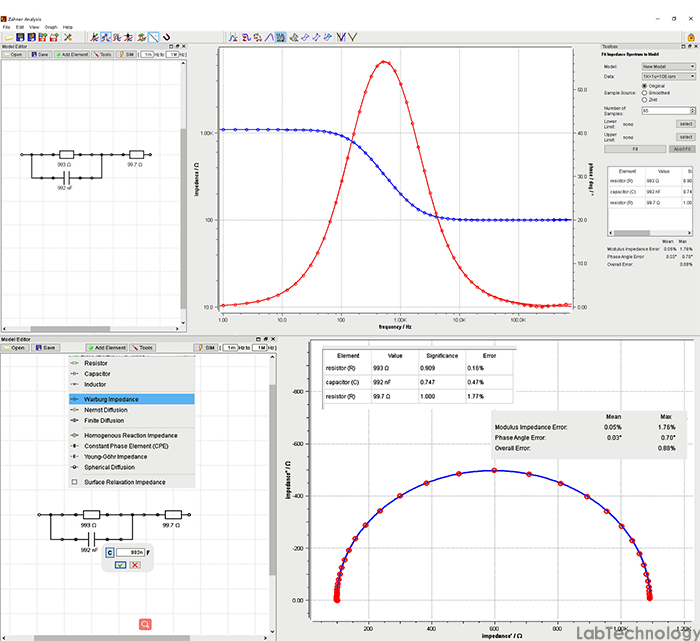
Task: Click vertical scrollbar of upper Model Editor
Action: [x=183, y=219]
